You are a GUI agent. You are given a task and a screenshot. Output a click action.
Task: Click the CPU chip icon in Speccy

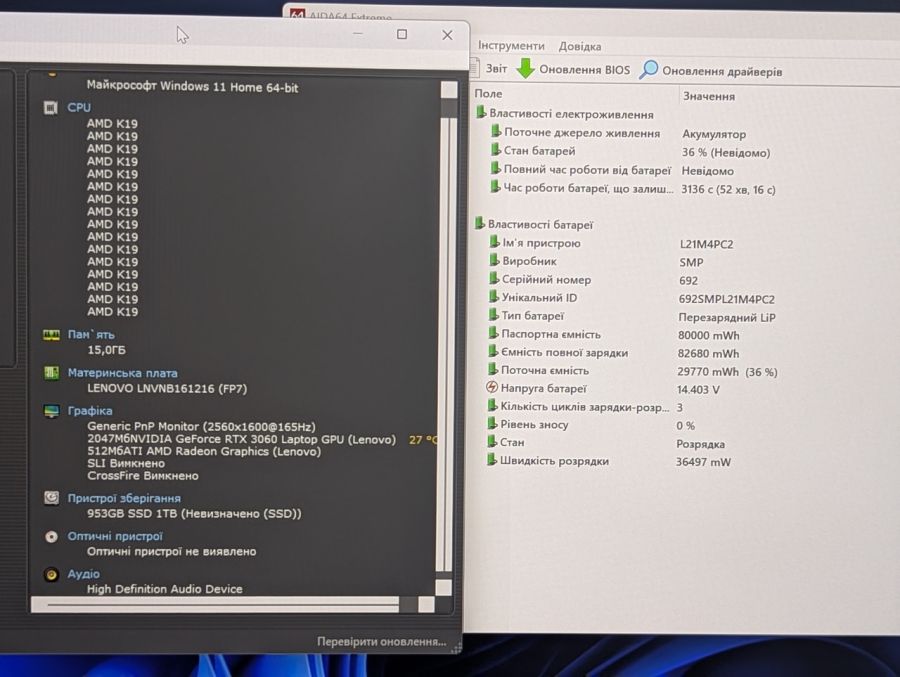[x=51, y=107]
